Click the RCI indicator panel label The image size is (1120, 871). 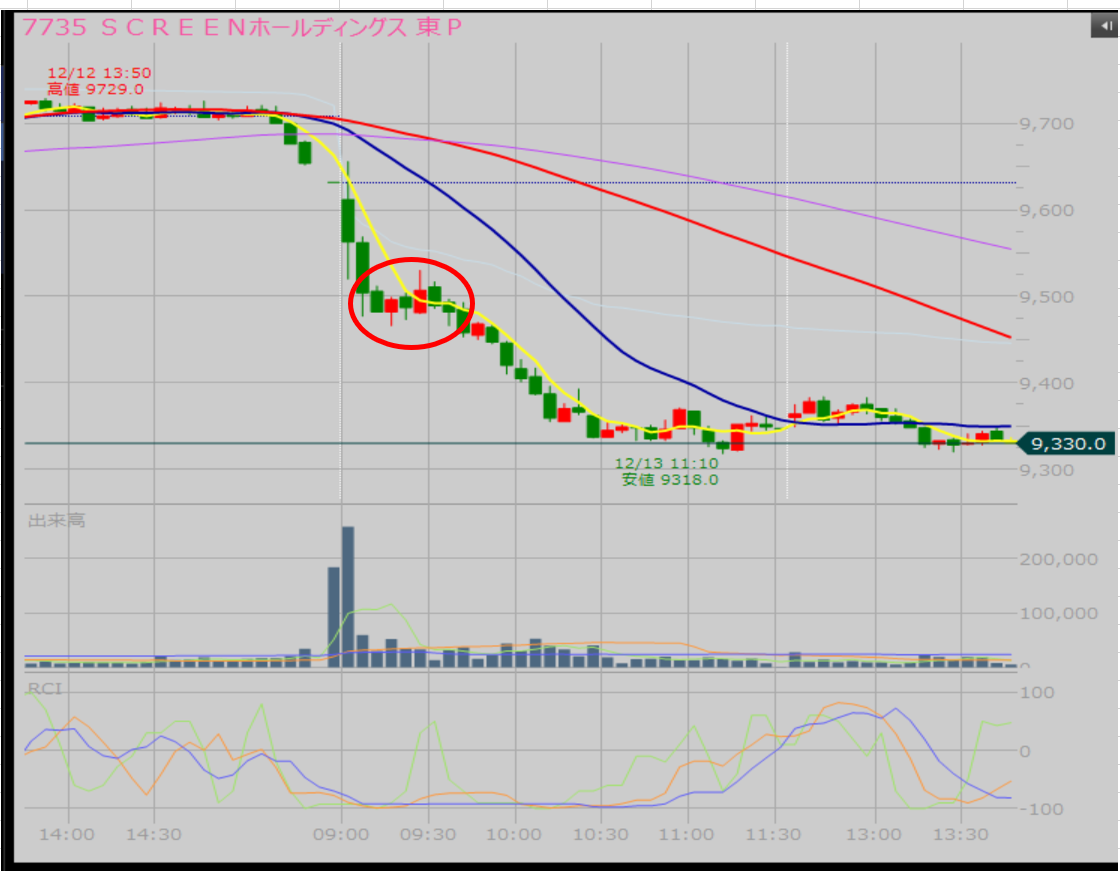(44, 688)
